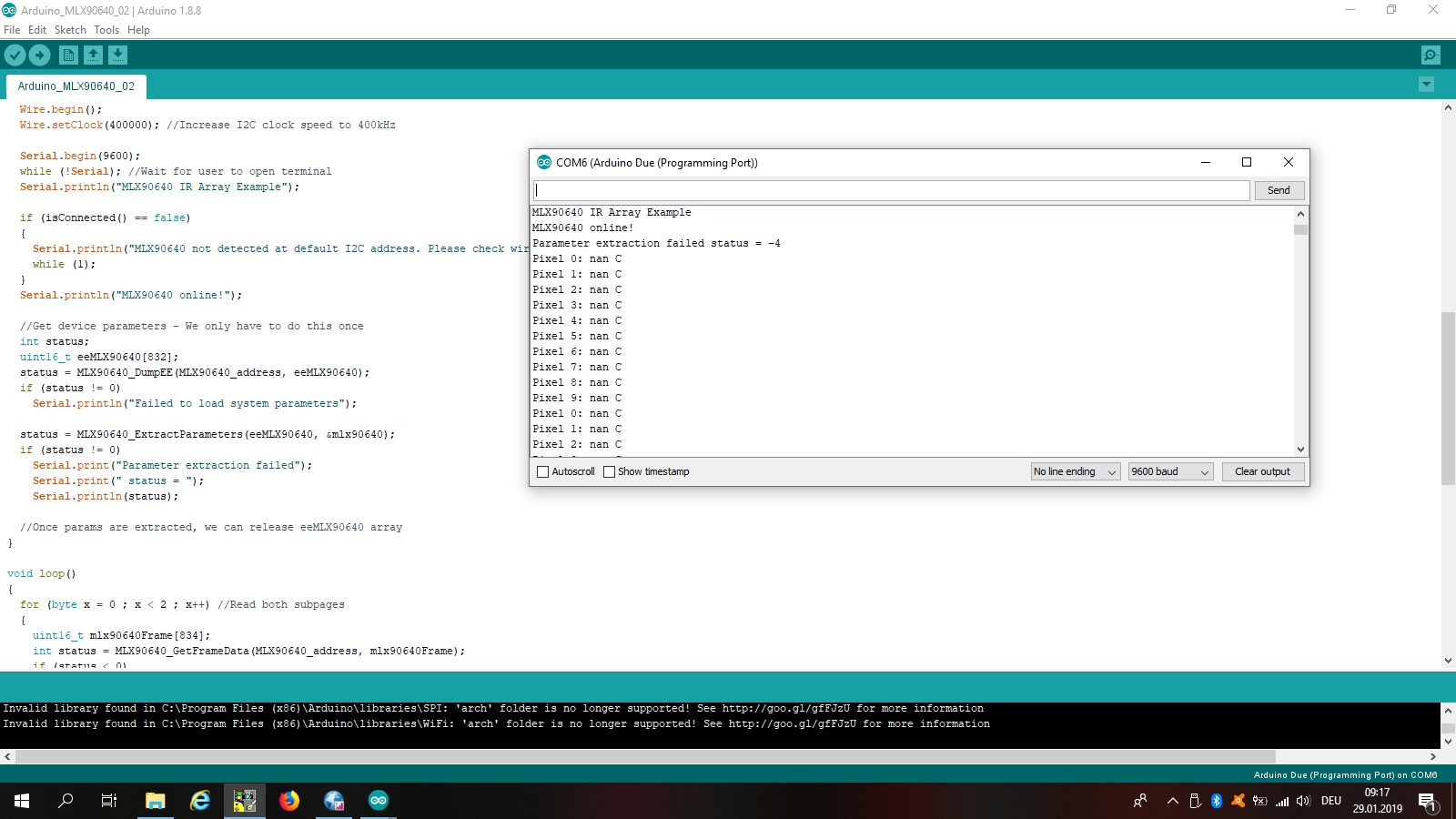Click the serial monitor scrollbar down arrow

[1300, 449]
